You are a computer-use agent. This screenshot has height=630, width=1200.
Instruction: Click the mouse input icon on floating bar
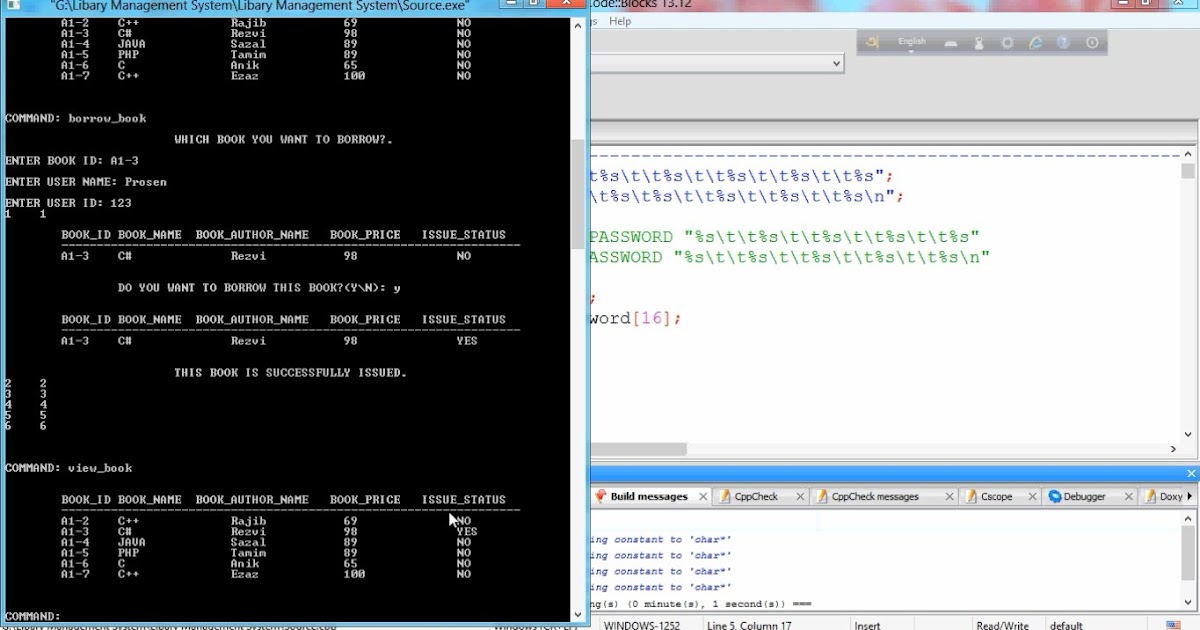coord(979,43)
